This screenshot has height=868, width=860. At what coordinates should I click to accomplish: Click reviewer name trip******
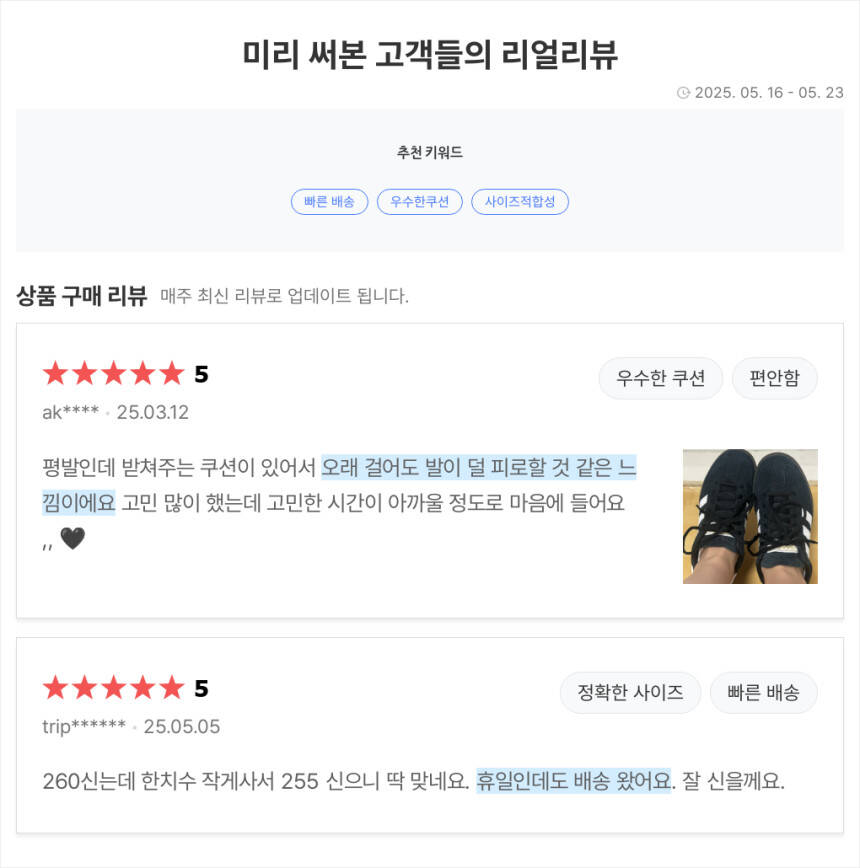point(84,726)
